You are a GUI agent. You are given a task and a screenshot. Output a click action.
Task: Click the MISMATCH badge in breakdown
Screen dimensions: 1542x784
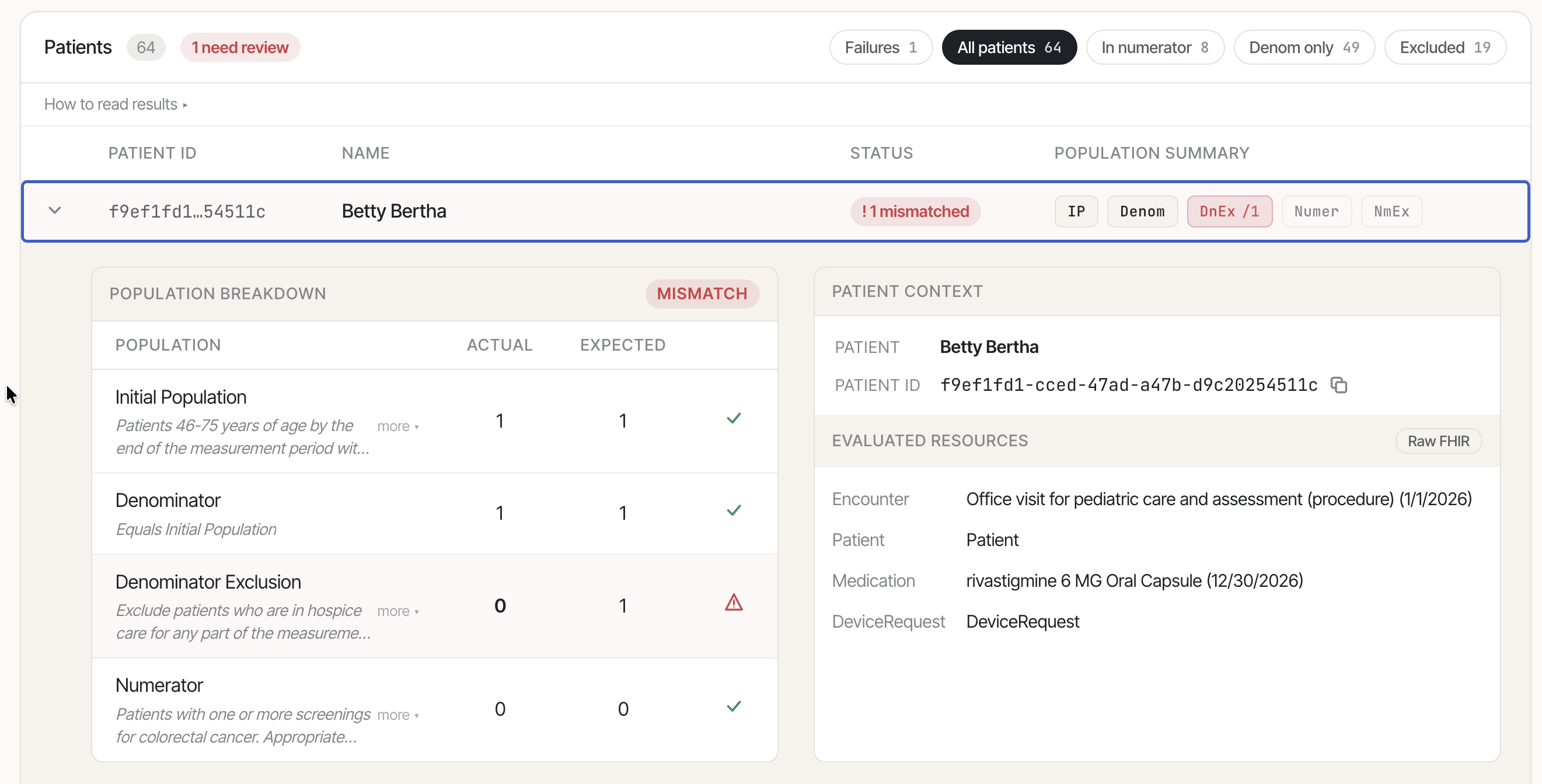click(702, 294)
